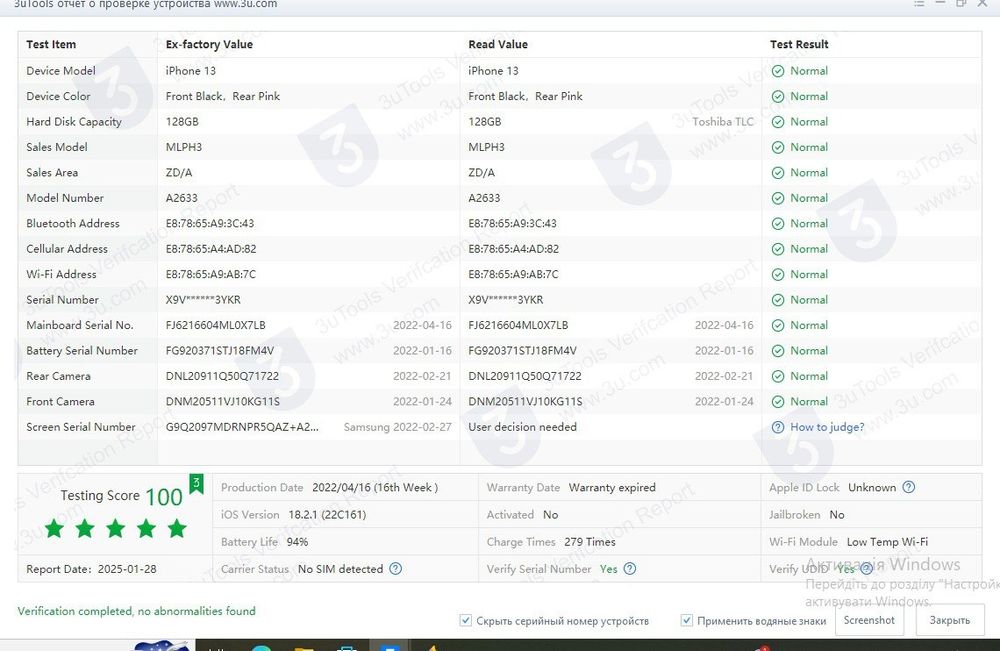Open the help icon next to Verify Serial Number
The image size is (1000, 651).
click(629, 568)
